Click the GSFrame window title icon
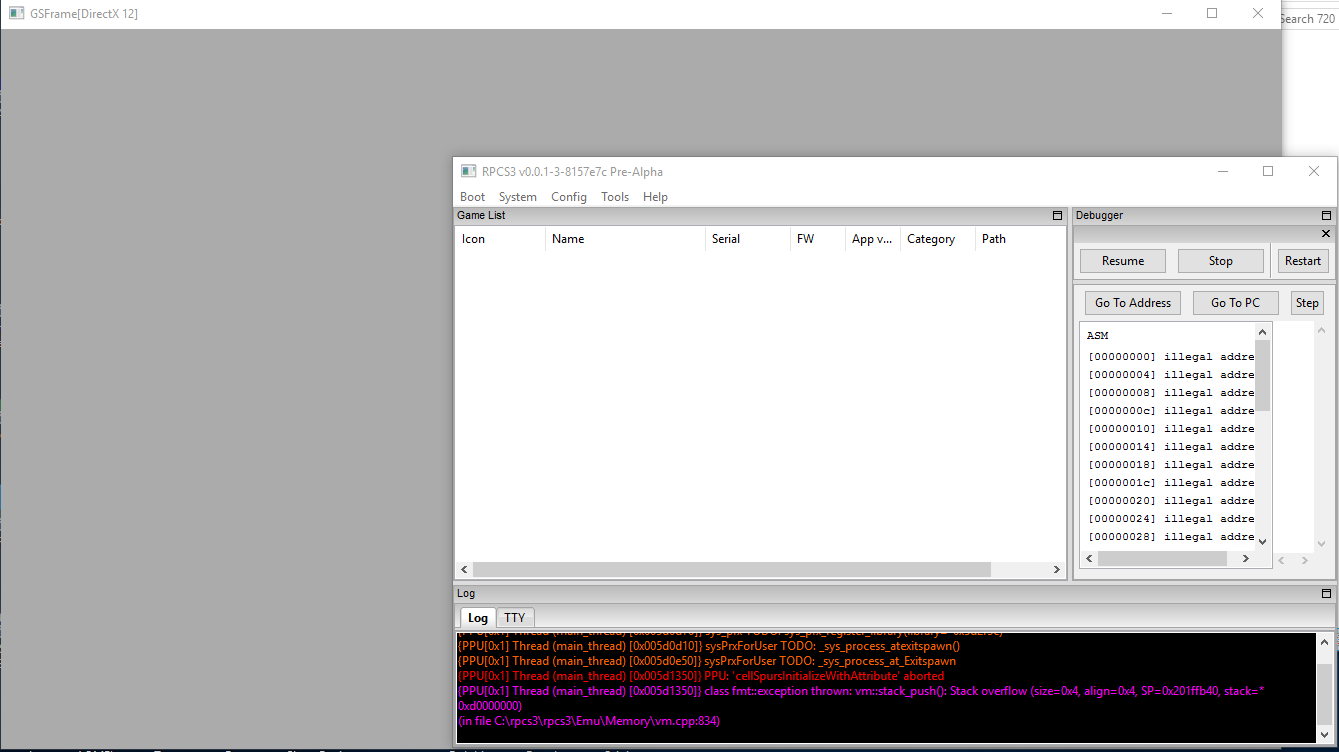The image size is (1339, 752). pyautogui.click(x=16, y=13)
